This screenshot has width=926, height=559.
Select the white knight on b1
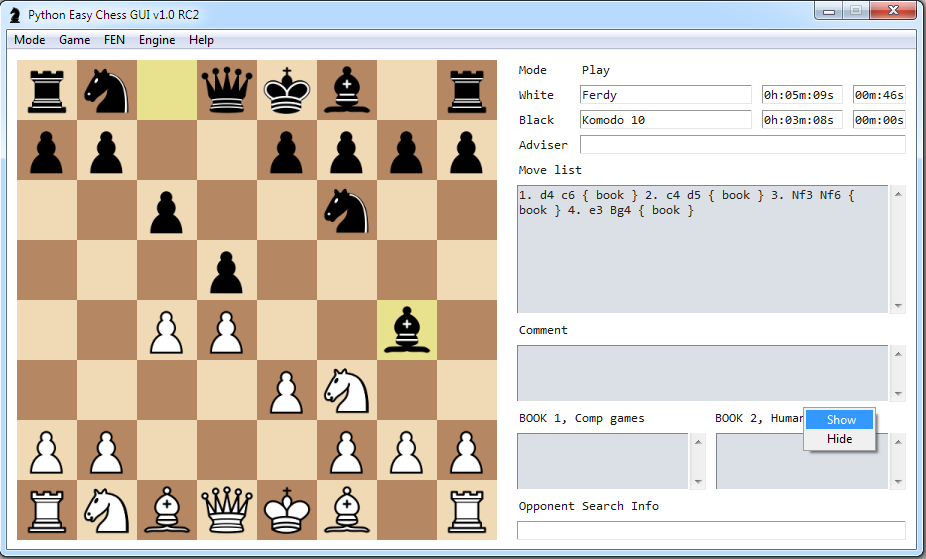pyautogui.click(x=106, y=509)
